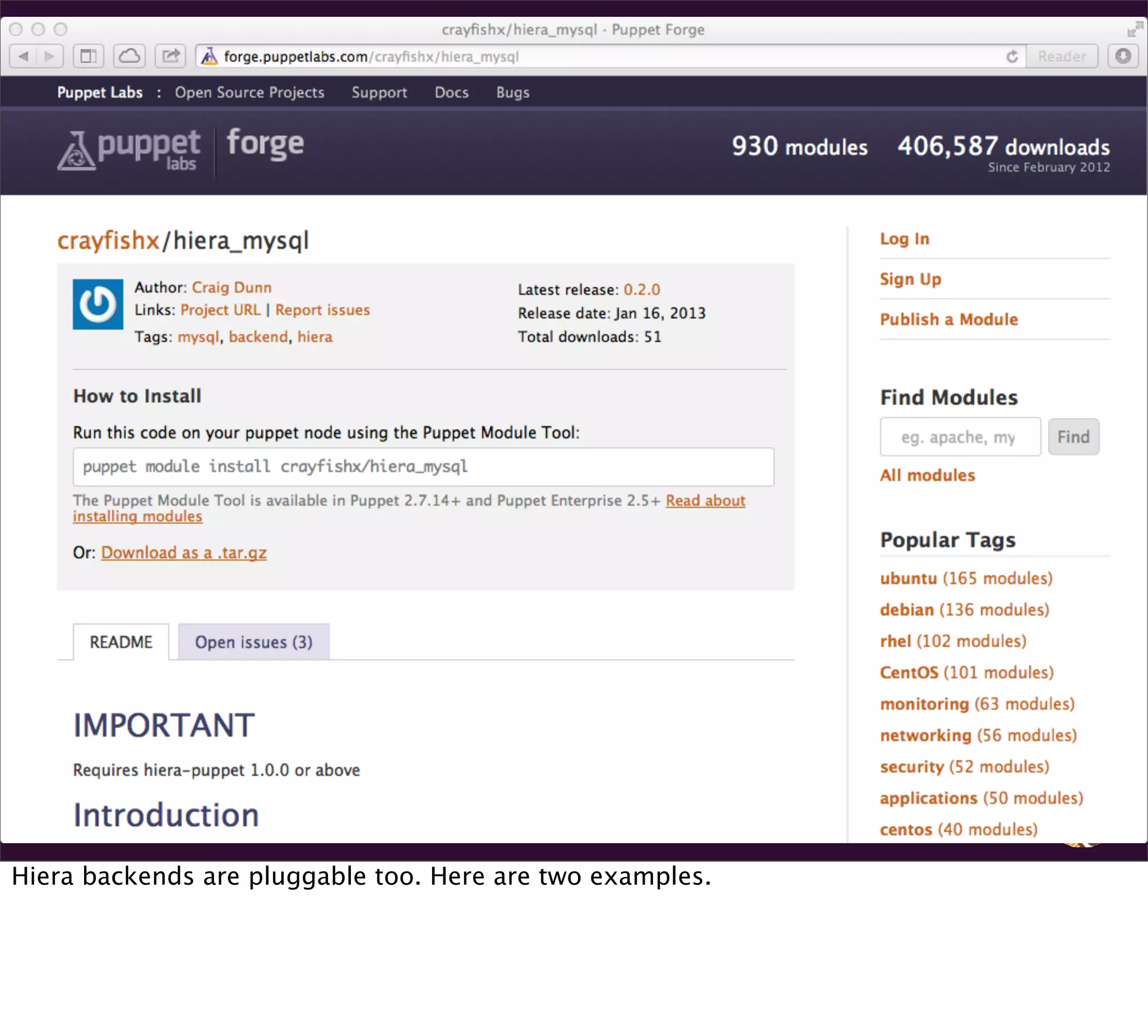Reload the page with refresh icon
Viewport: 1148px width, 1036px height.
pos(1011,57)
